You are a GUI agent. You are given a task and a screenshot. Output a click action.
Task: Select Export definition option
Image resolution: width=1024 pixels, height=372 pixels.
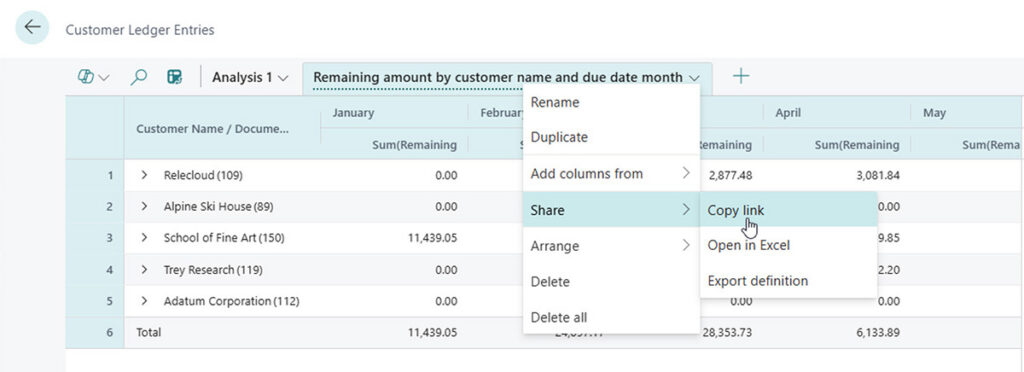click(x=788, y=281)
